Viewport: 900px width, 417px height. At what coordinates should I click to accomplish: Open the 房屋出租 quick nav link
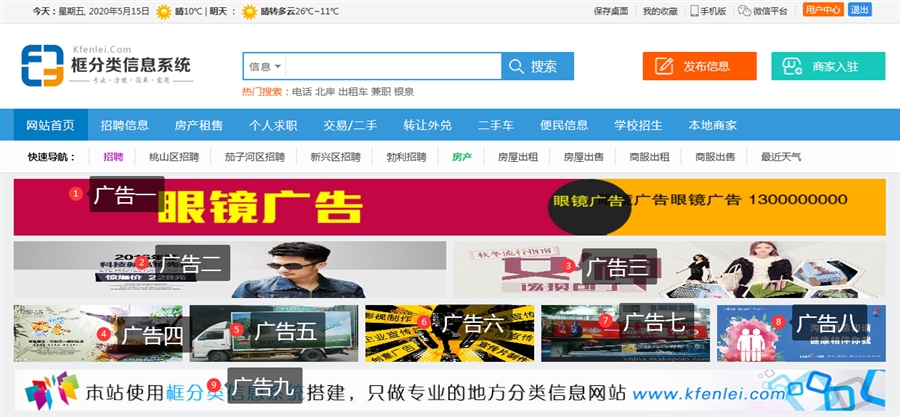tap(518, 157)
